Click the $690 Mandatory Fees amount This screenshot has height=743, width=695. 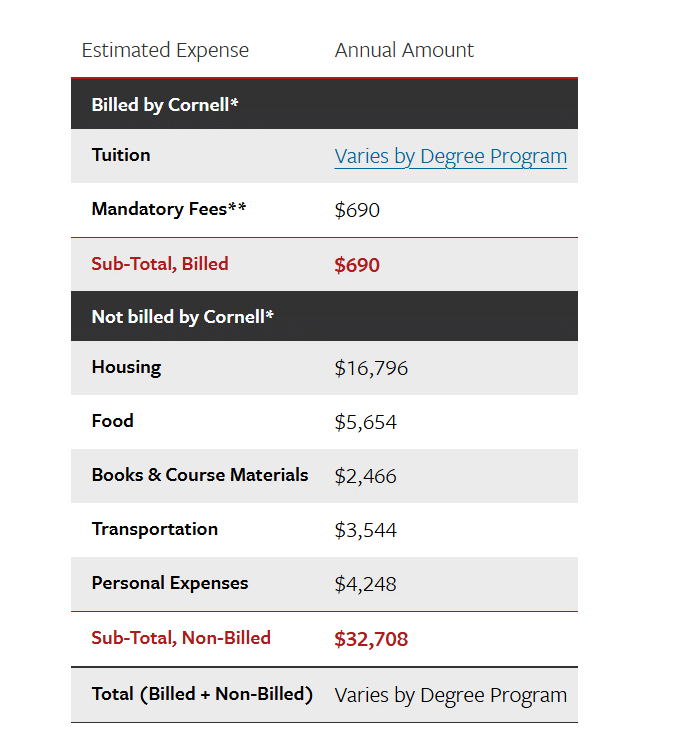[x=357, y=210]
